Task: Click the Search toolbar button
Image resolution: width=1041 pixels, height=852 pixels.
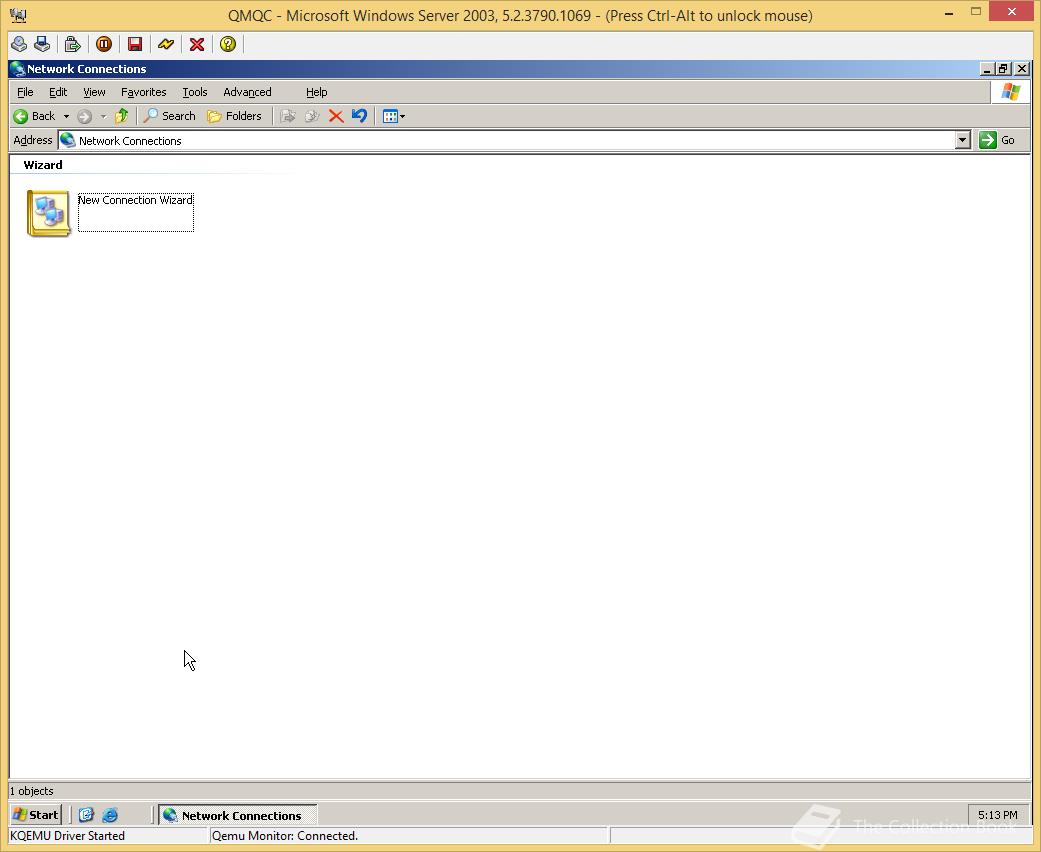Action: (x=170, y=116)
